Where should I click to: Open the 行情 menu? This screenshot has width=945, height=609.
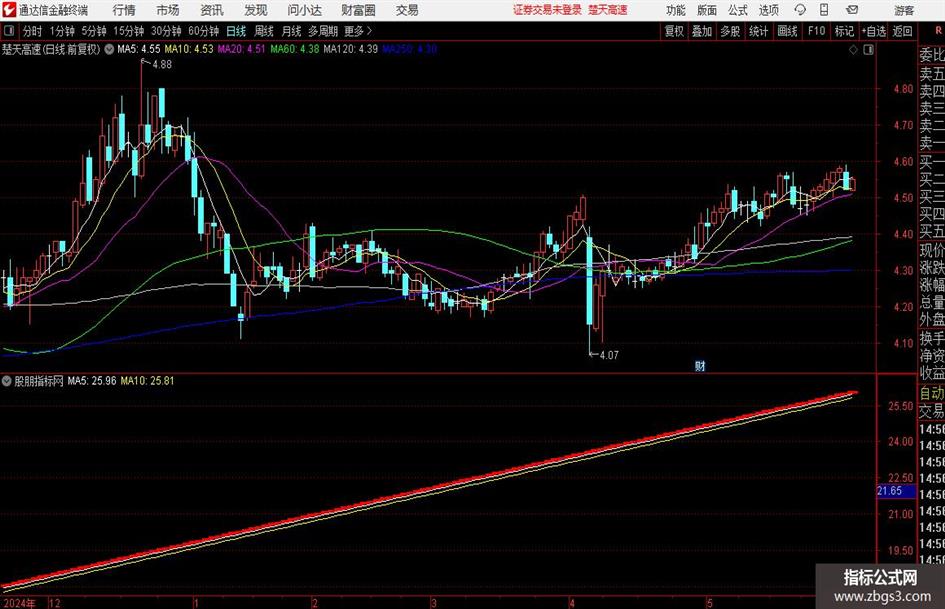pos(124,10)
